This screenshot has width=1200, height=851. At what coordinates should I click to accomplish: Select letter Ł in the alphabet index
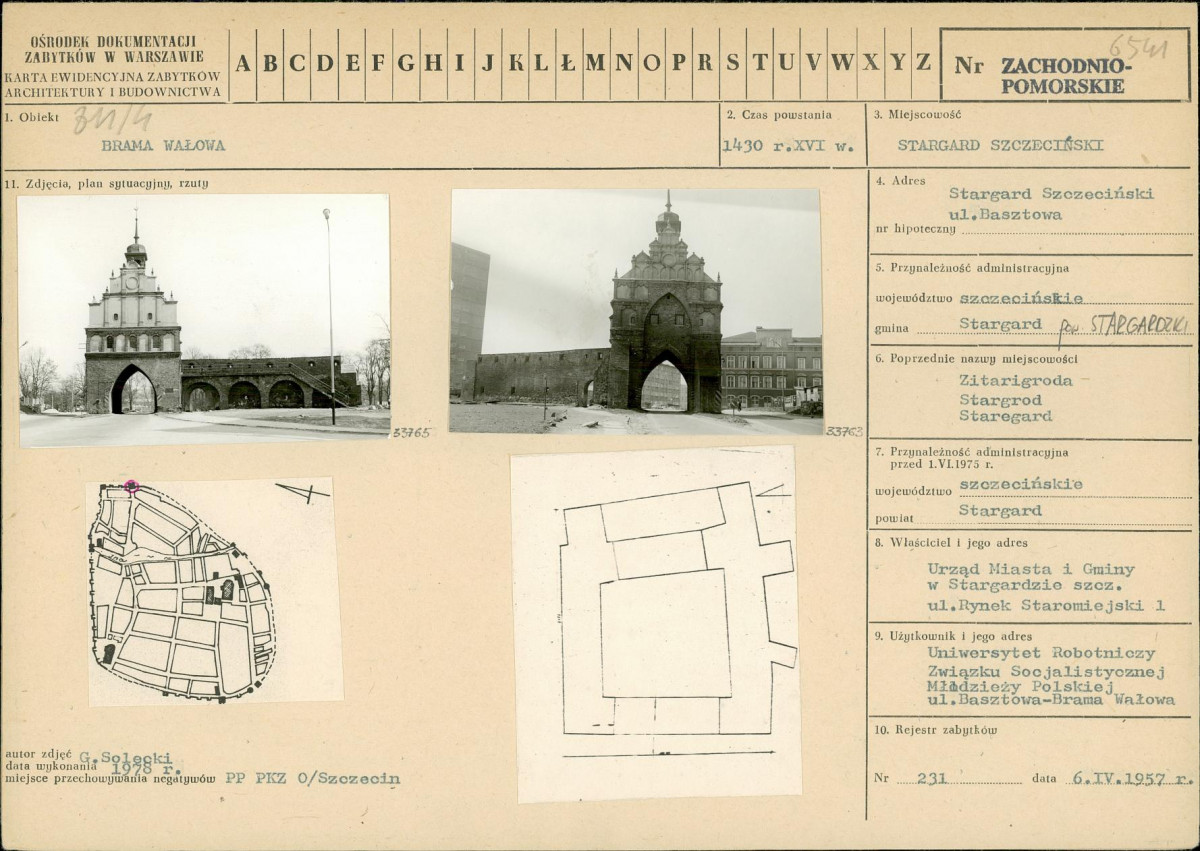click(x=568, y=64)
